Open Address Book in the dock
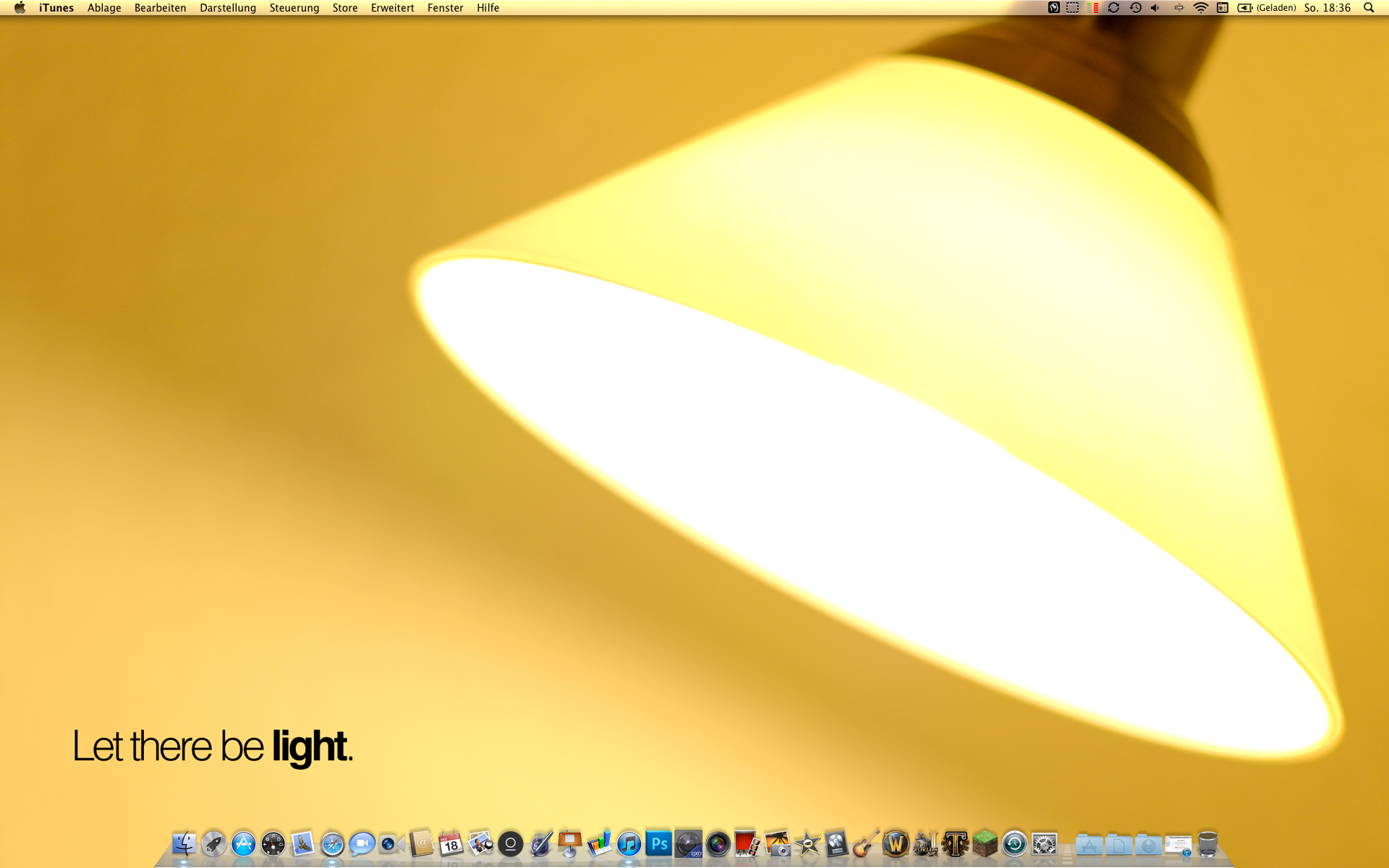The width and height of the screenshot is (1389, 868). pos(421,843)
